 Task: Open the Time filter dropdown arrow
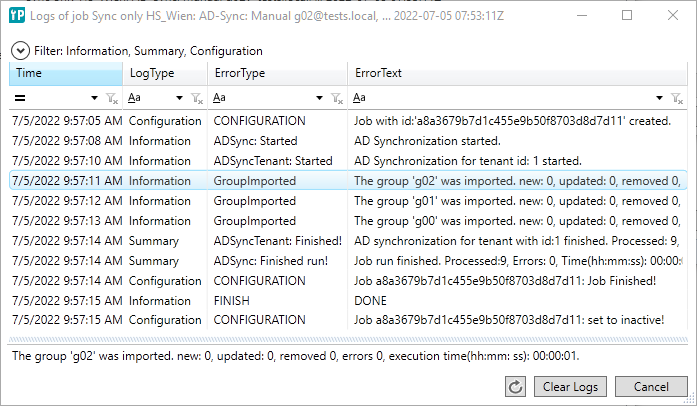[x=95, y=98]
